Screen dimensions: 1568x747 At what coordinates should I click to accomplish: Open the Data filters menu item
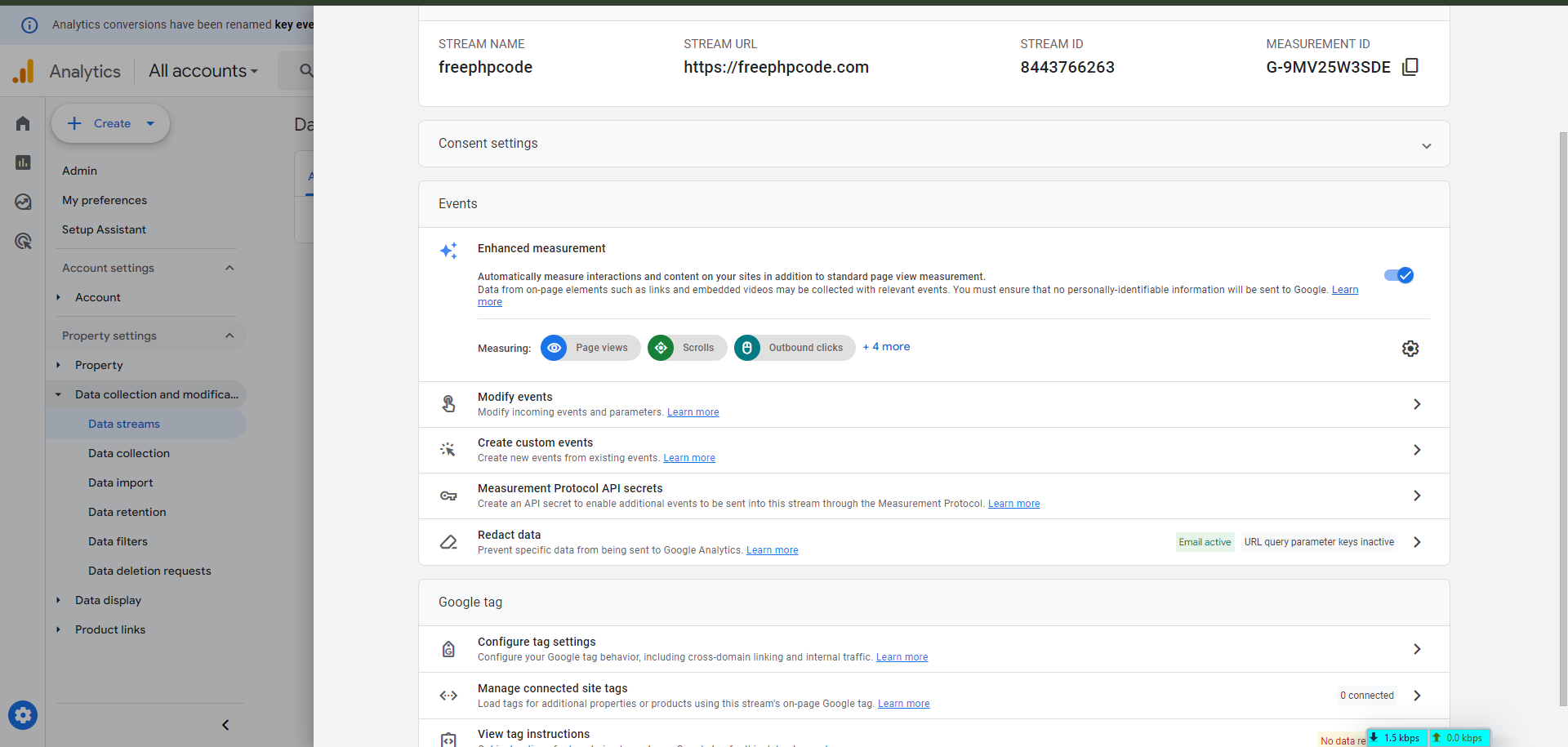(x=118, y=541)
